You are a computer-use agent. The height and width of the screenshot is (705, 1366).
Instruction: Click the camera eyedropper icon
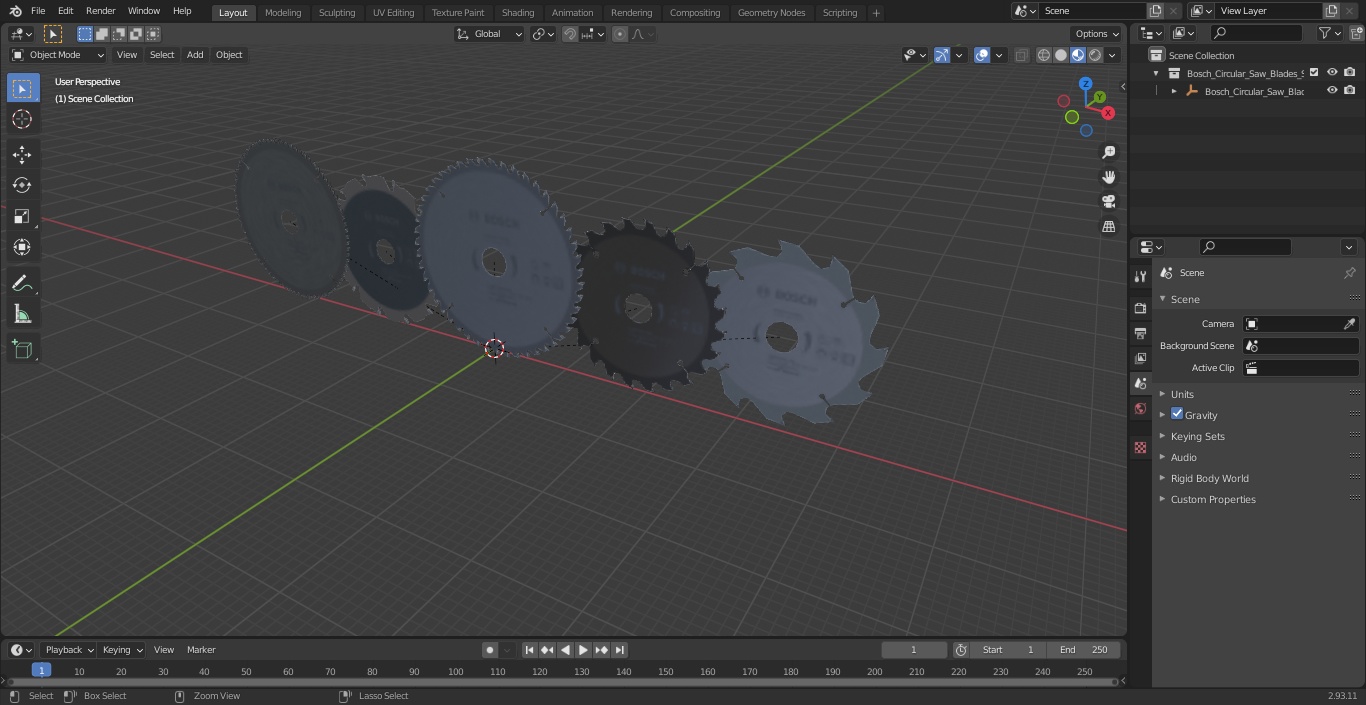point(1349,324)
